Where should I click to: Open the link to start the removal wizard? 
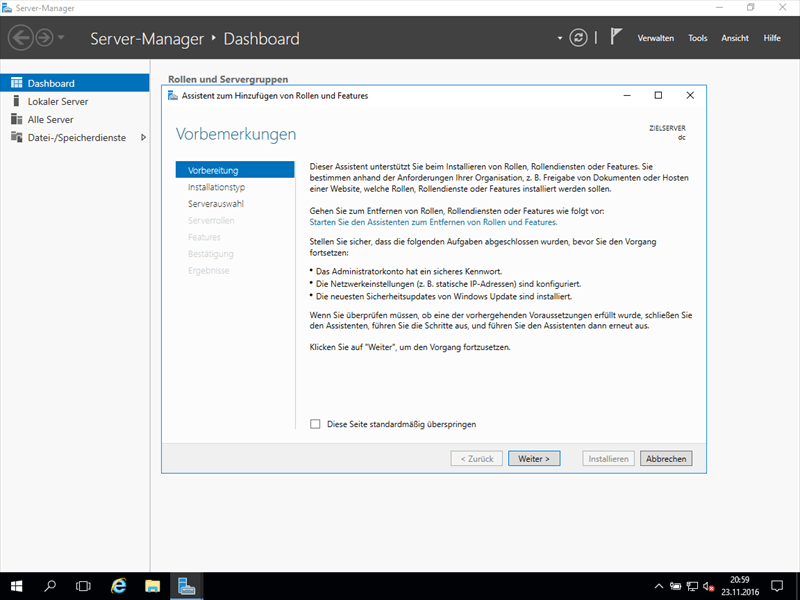coord(433,222)
